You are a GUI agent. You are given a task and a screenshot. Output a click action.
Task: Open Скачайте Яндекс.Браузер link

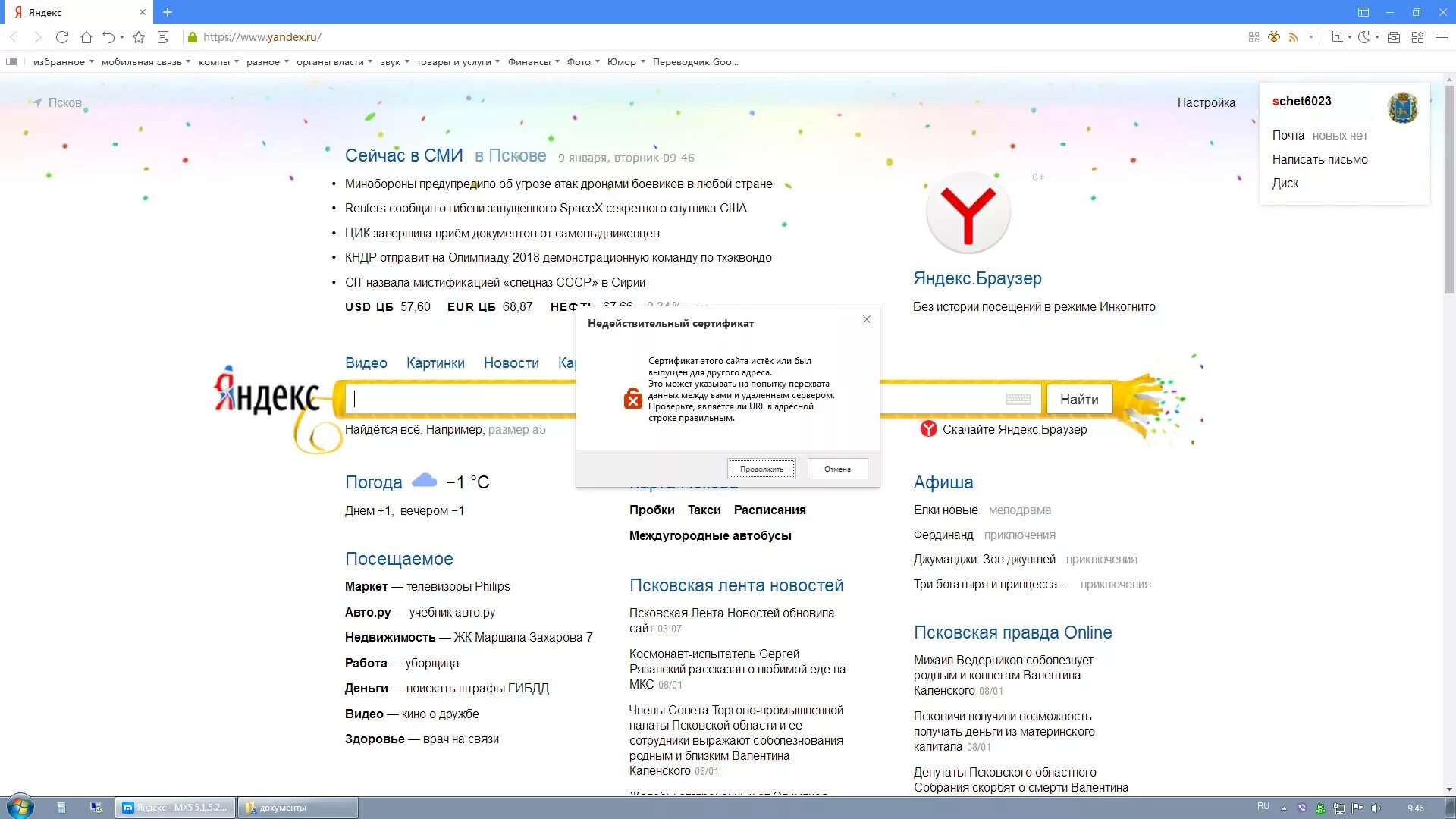coord(1014,429)
